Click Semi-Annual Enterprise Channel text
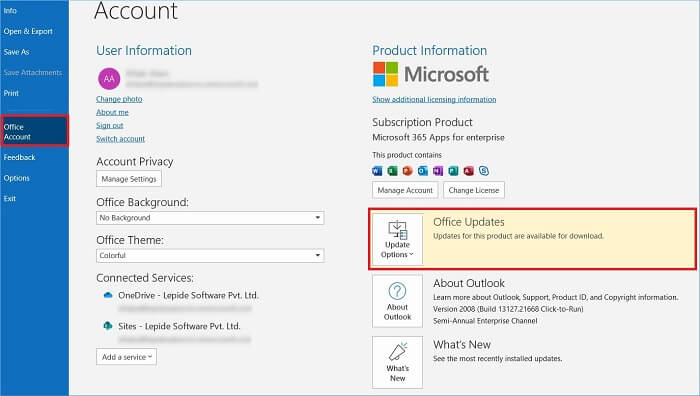This screenshot has height=396, width=700. click(x=485, y=321)
